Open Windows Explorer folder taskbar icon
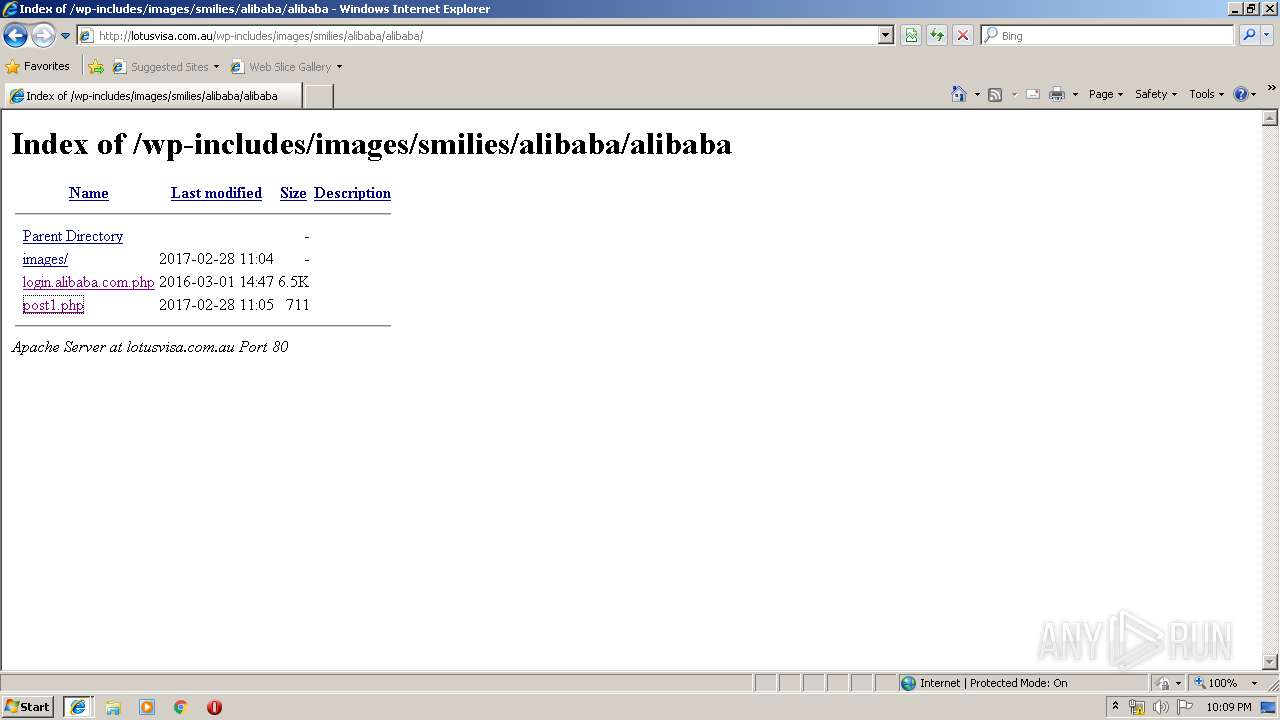Image resolution: width=1280 pixels, height=720 pixels. click(x=113, y=707)
